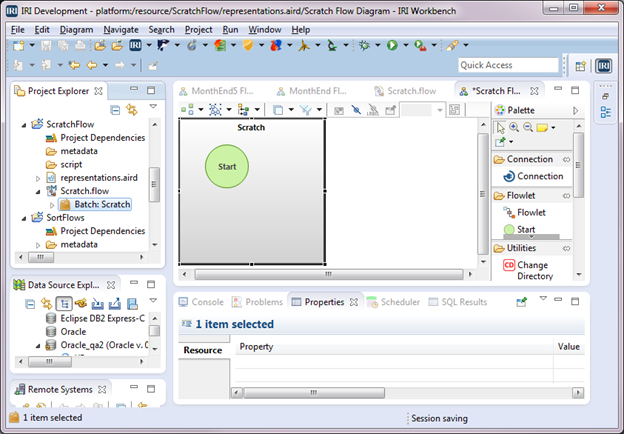
Task: Collapse all in Project Explorer
Action: [115, 110]
